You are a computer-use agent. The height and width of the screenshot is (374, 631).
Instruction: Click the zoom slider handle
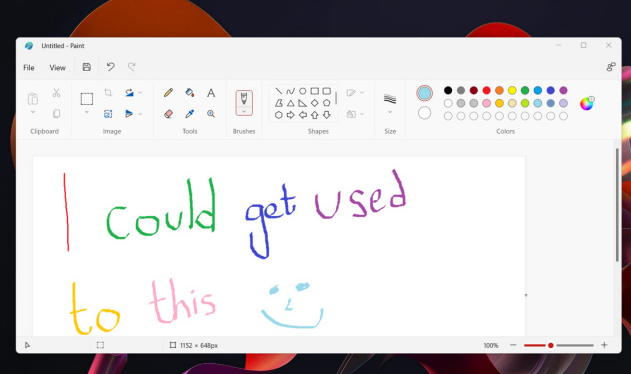(551, 345)
